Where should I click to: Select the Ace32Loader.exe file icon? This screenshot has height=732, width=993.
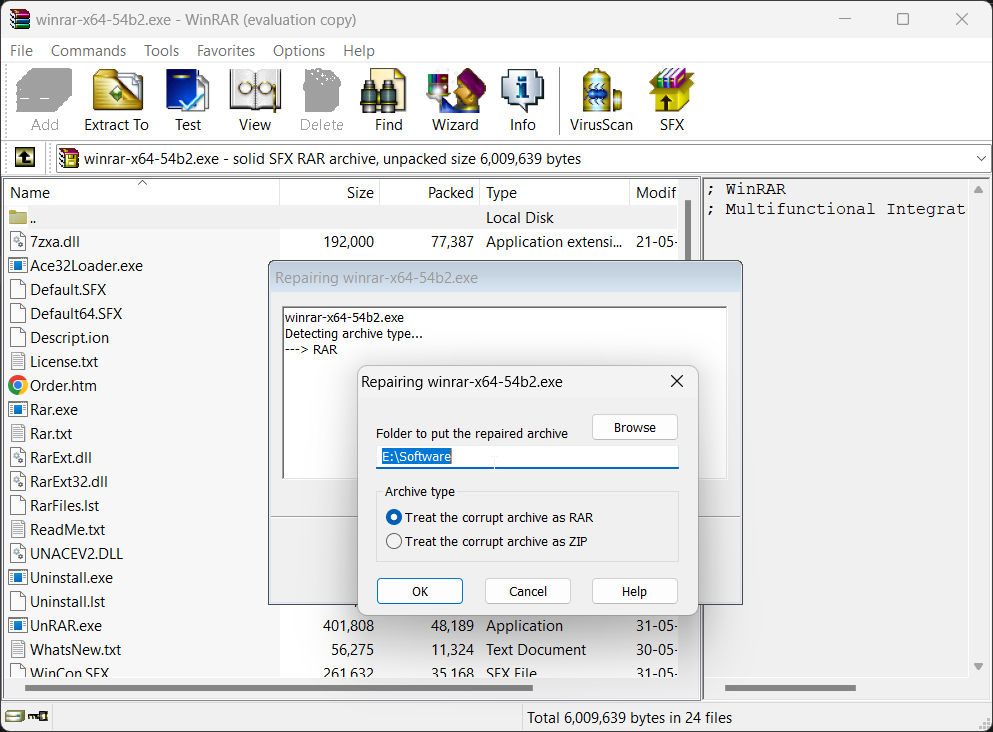click(18, 265)
